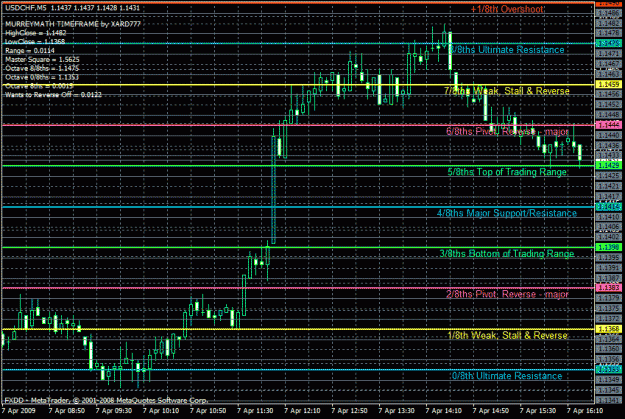Click the 'Master Square = 1.5625' text
The image size is (625, 419).
coord(42,59)
